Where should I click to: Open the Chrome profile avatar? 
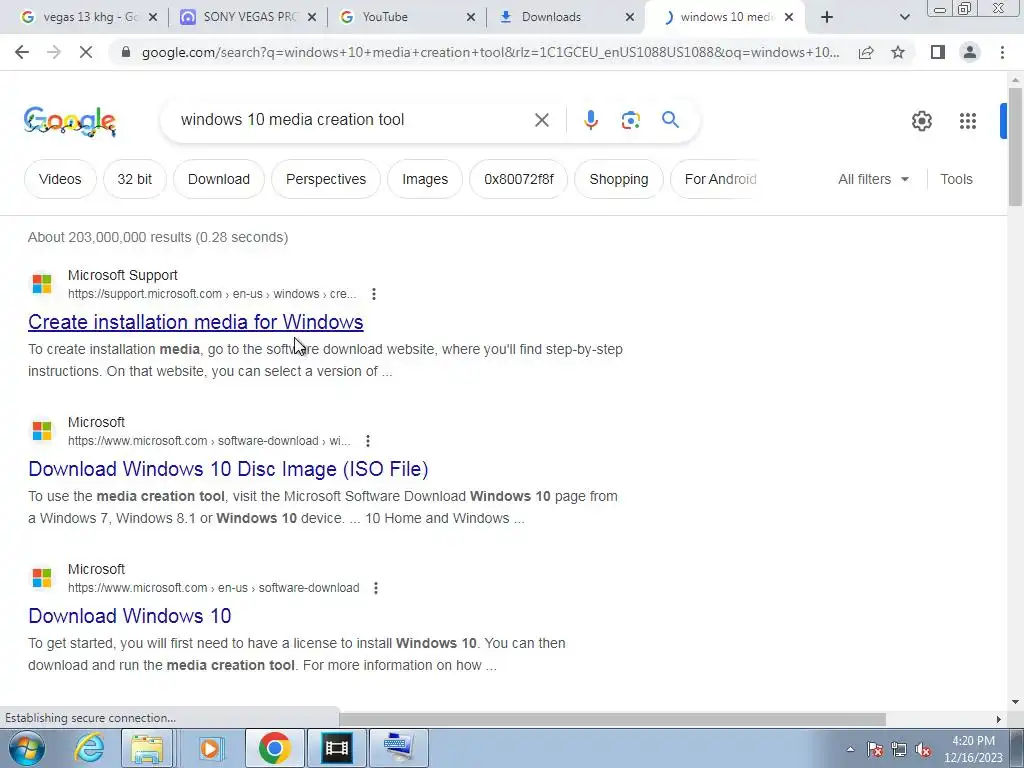(970, 52)
